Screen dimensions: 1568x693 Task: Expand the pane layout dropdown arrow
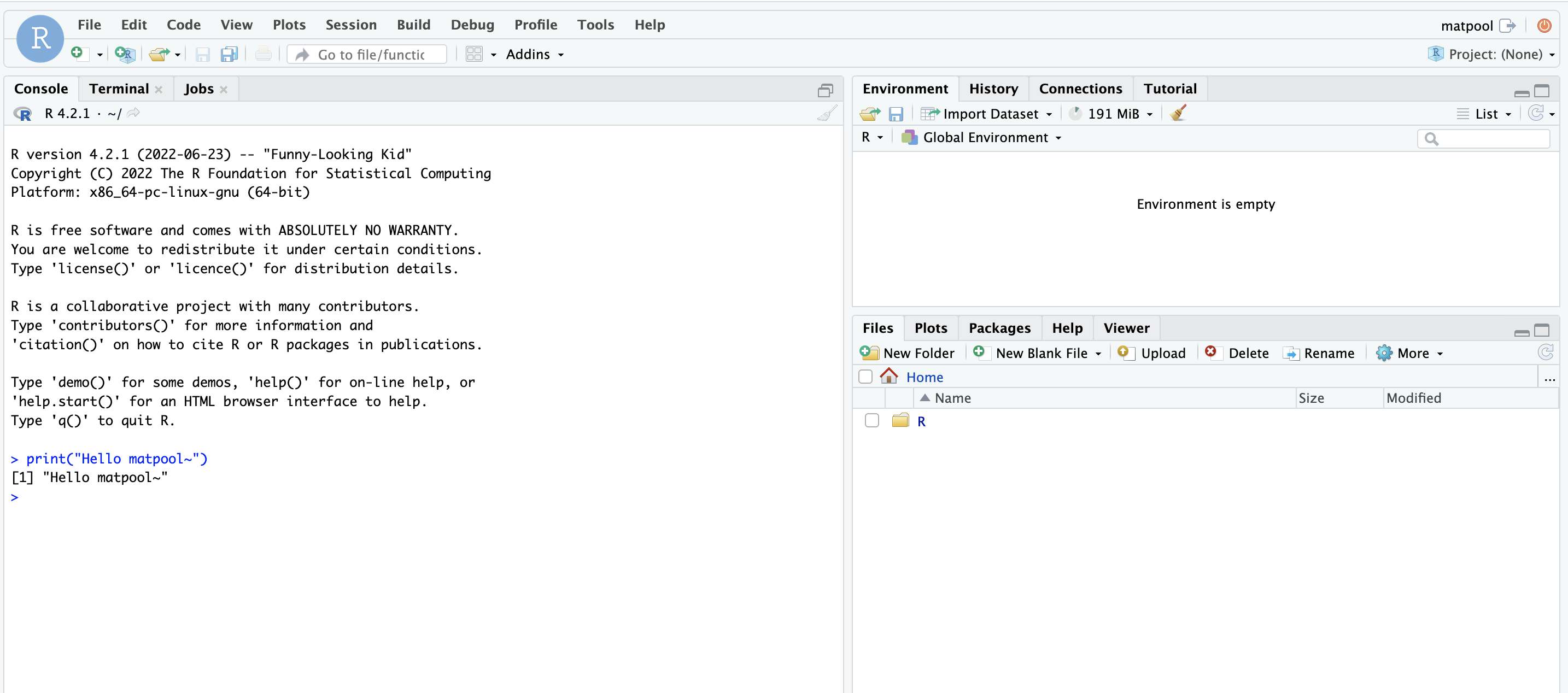coord(494,55)
